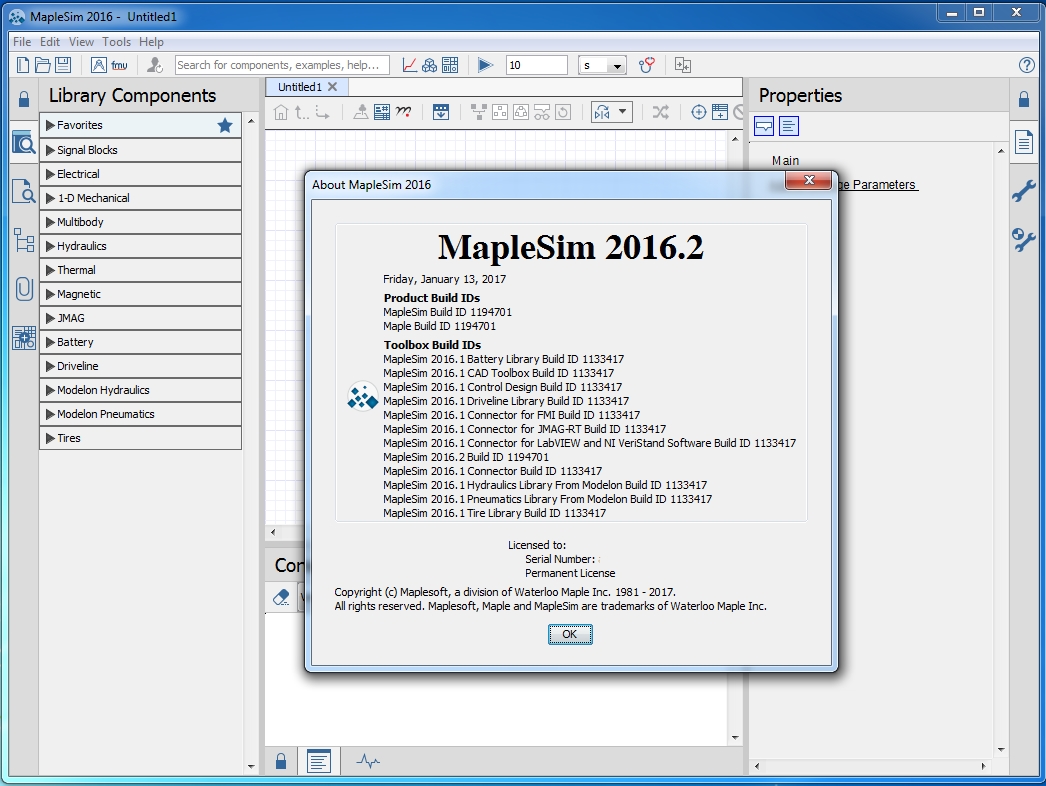
Task: Save the model using the floppy disk icon
Action: [63, 65]
